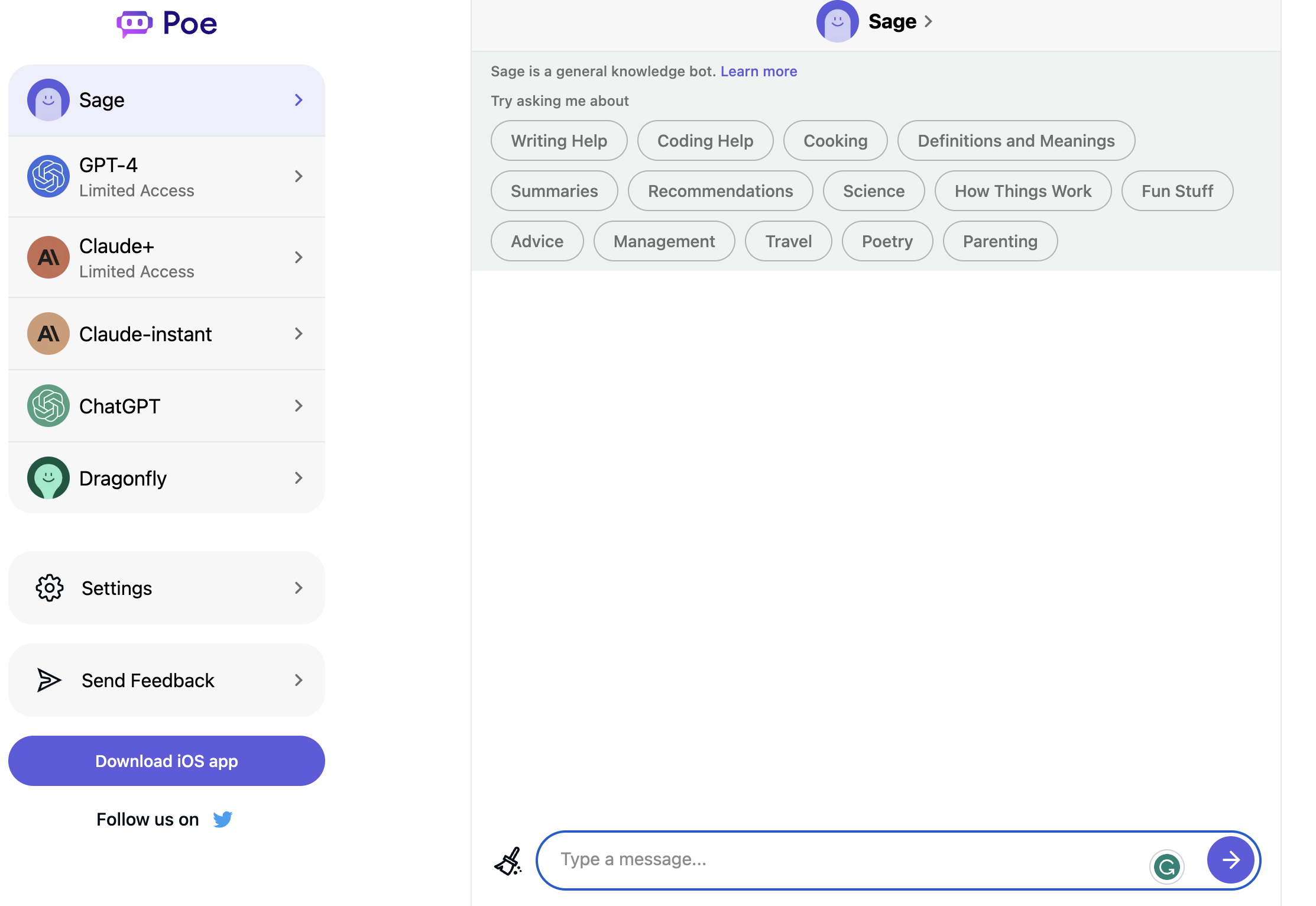Choose the Coding Help suggestion
This screenshot has width=1316, height=906.
[705, 141]
